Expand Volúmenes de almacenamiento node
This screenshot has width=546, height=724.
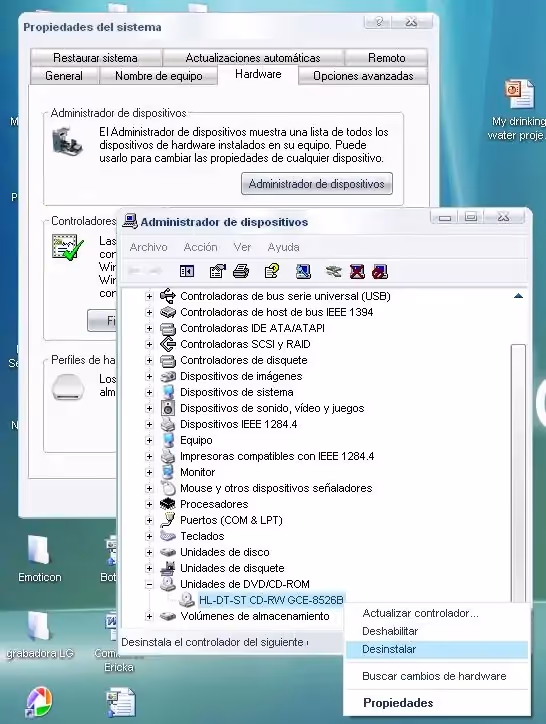coord(149,616)
